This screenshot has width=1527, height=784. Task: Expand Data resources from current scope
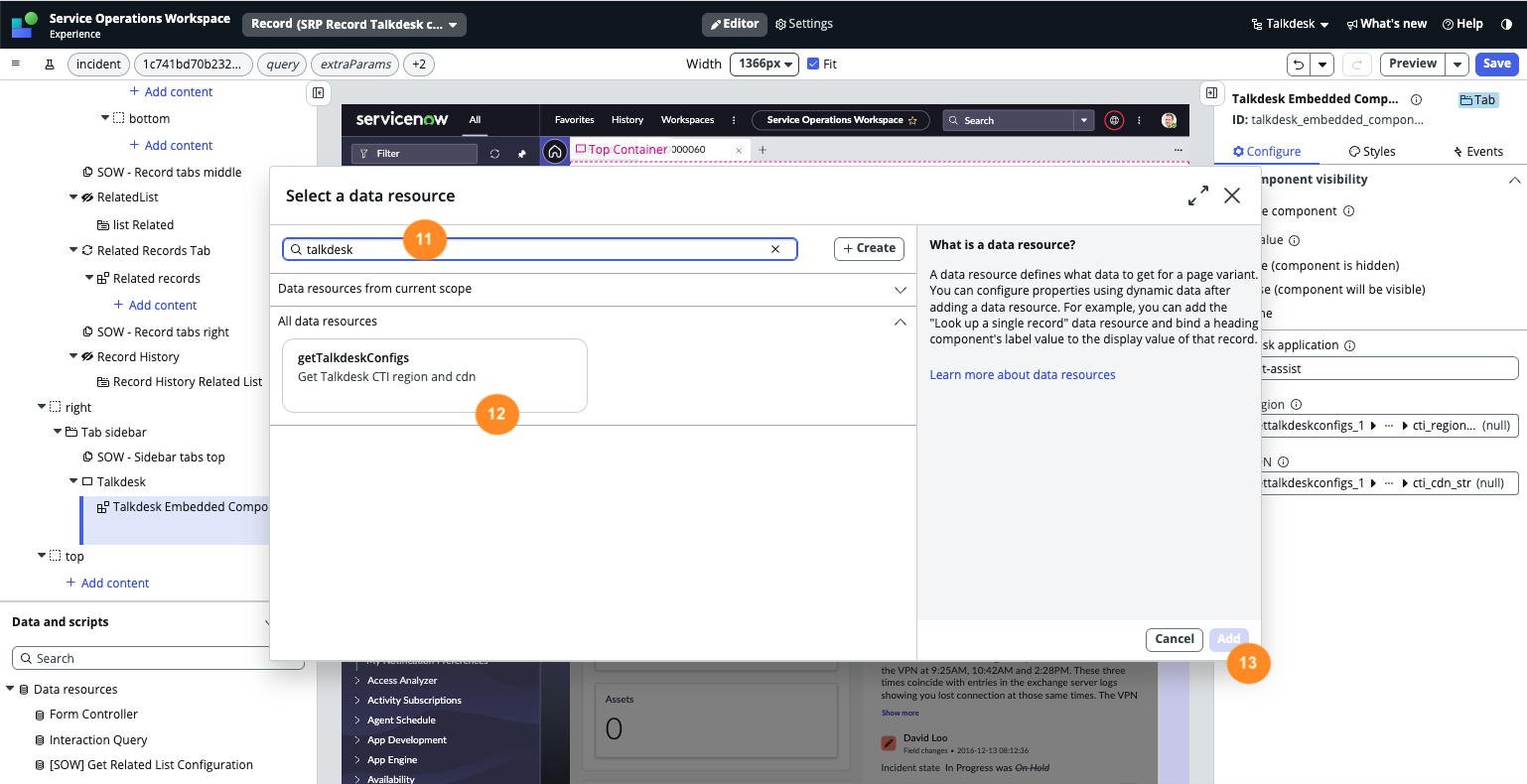(901, 290)
